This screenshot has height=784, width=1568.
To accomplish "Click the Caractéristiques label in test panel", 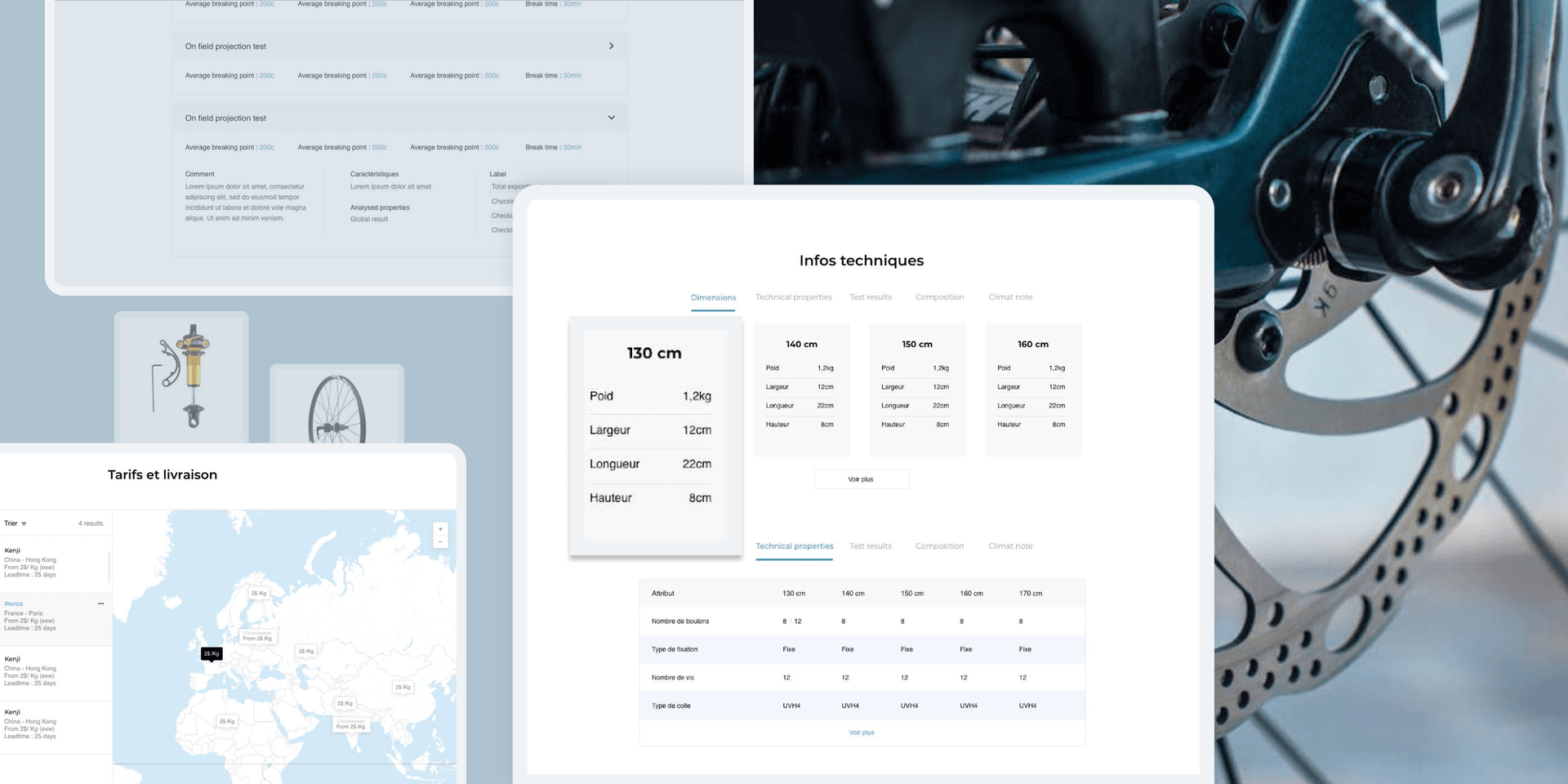I will point(374,174).
